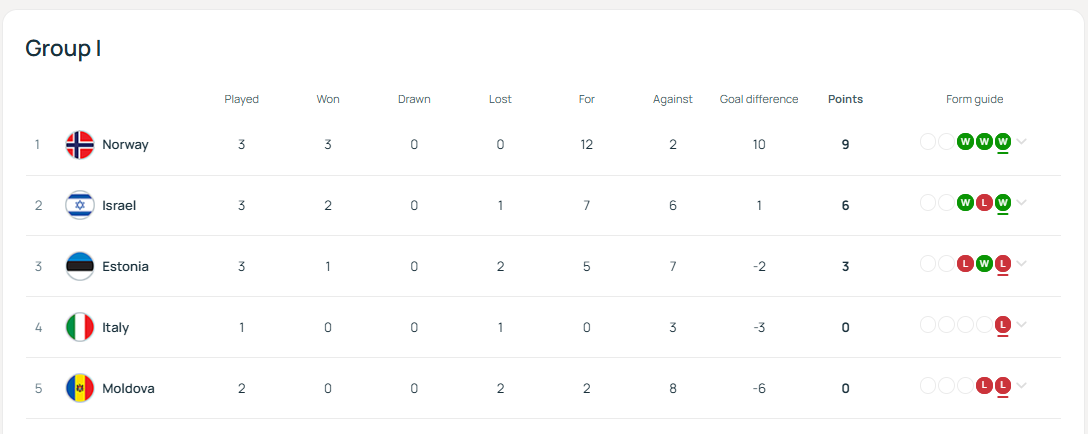Viewport: 1088px width, 434px height.
Task: Open the Norway team link
Action: [125, 144]
